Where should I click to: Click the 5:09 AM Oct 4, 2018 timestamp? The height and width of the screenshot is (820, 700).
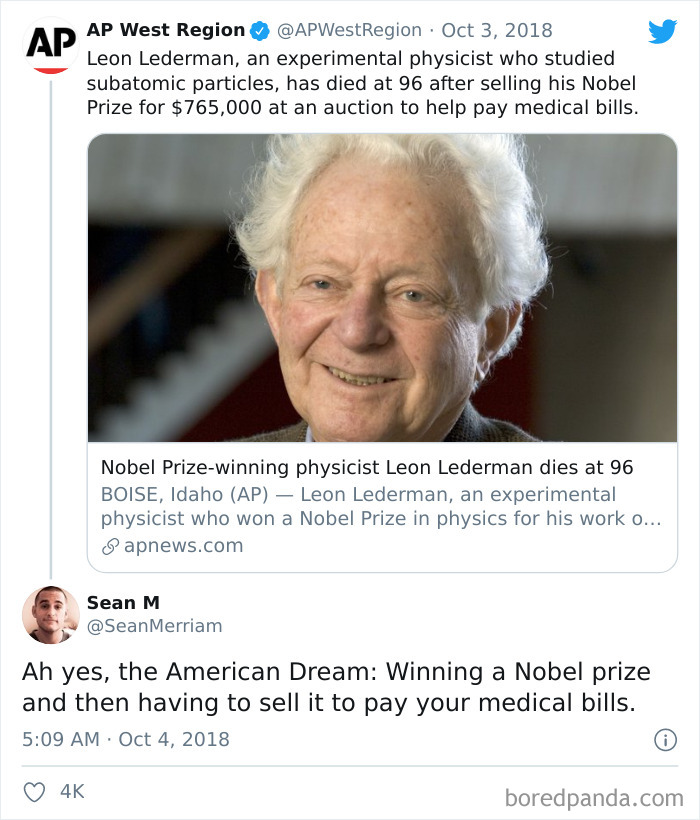click(x=125, y=739)
